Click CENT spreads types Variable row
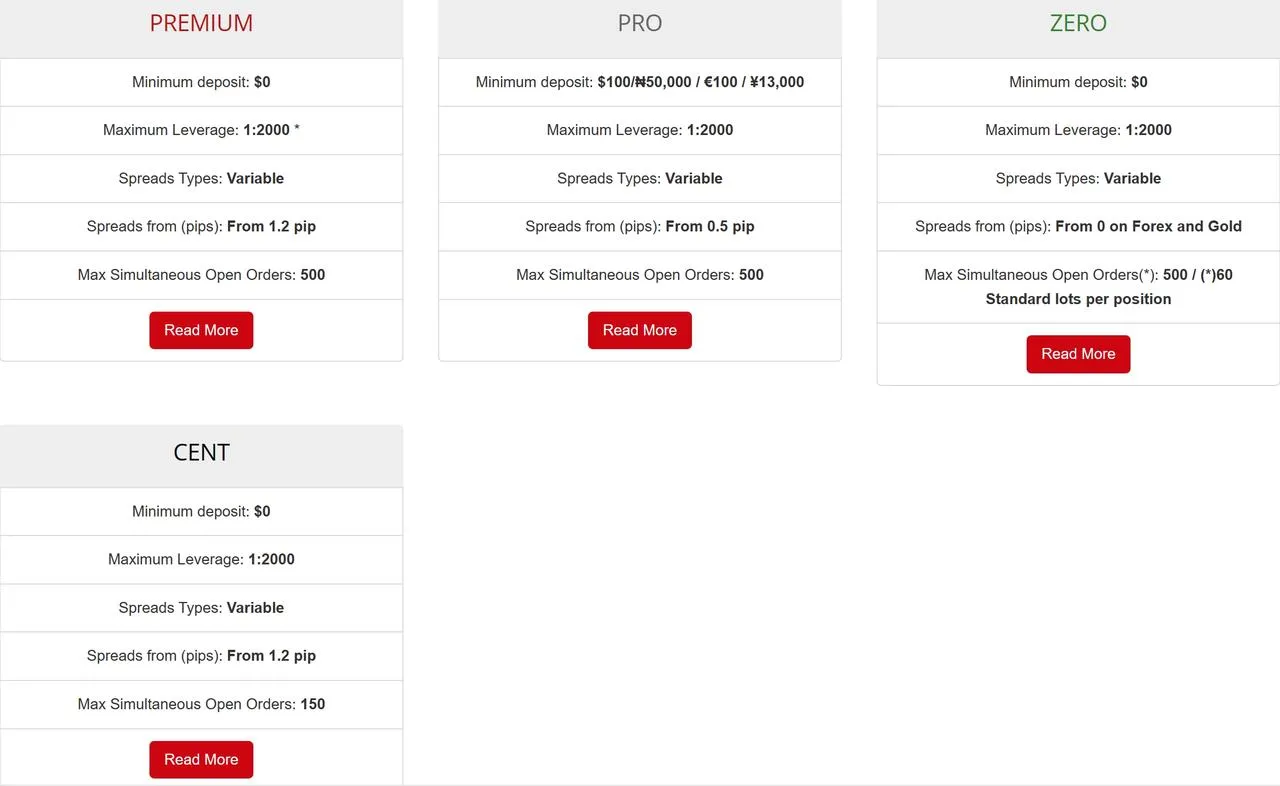1280x786 pixels. pos(201,607)
